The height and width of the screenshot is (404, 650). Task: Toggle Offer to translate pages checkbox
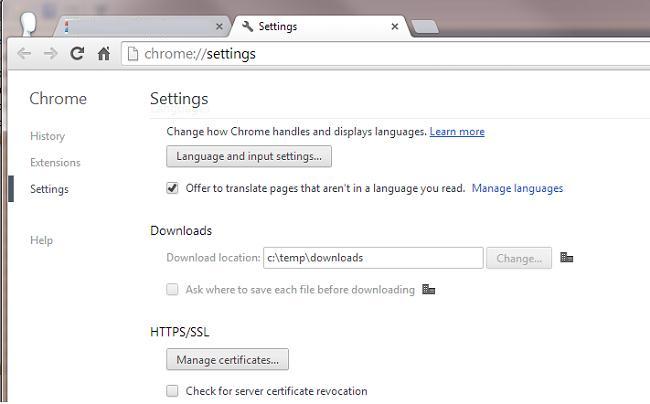pos(172,188)
